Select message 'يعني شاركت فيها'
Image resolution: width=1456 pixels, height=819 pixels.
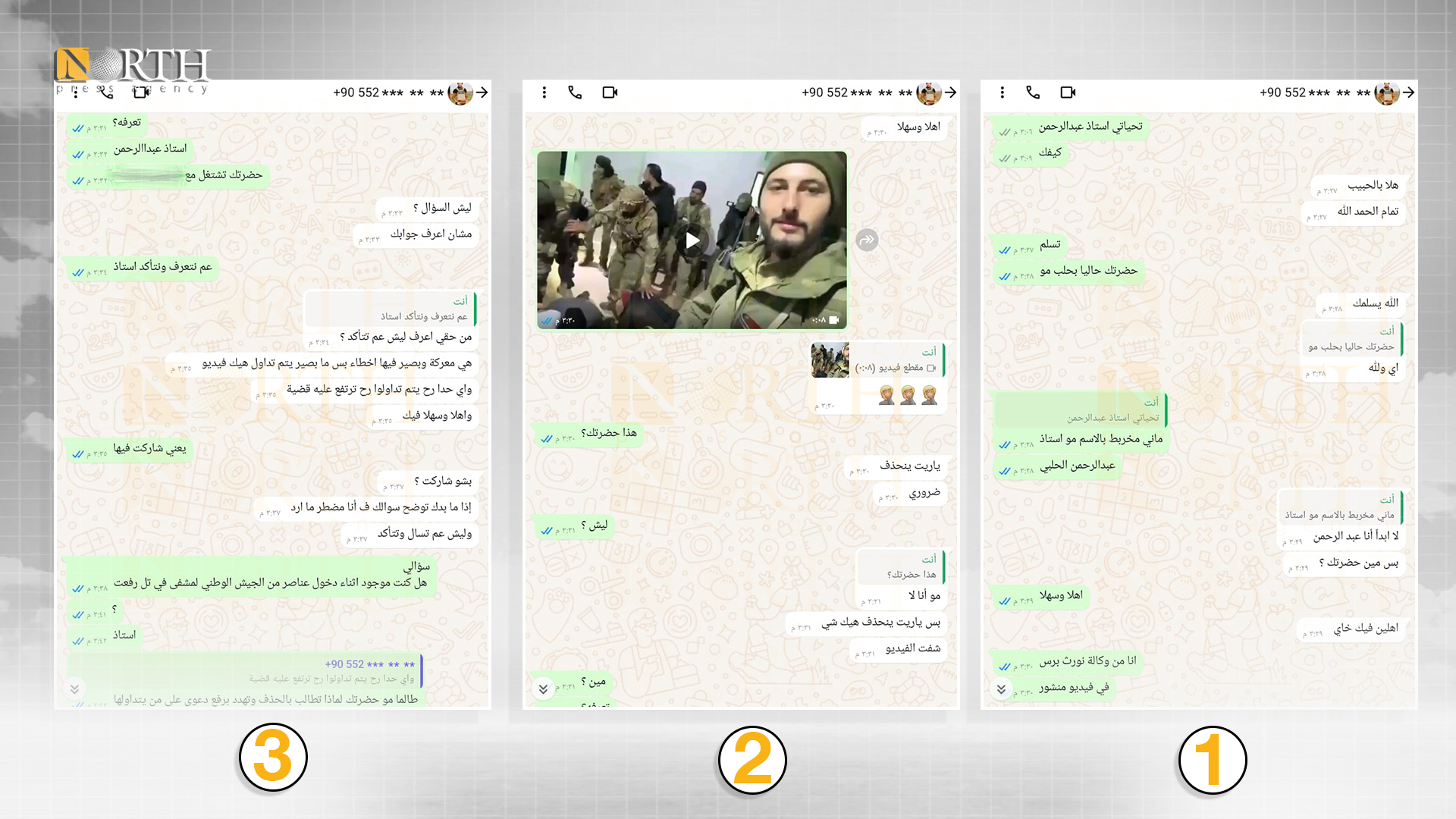(x=129, y=450)
